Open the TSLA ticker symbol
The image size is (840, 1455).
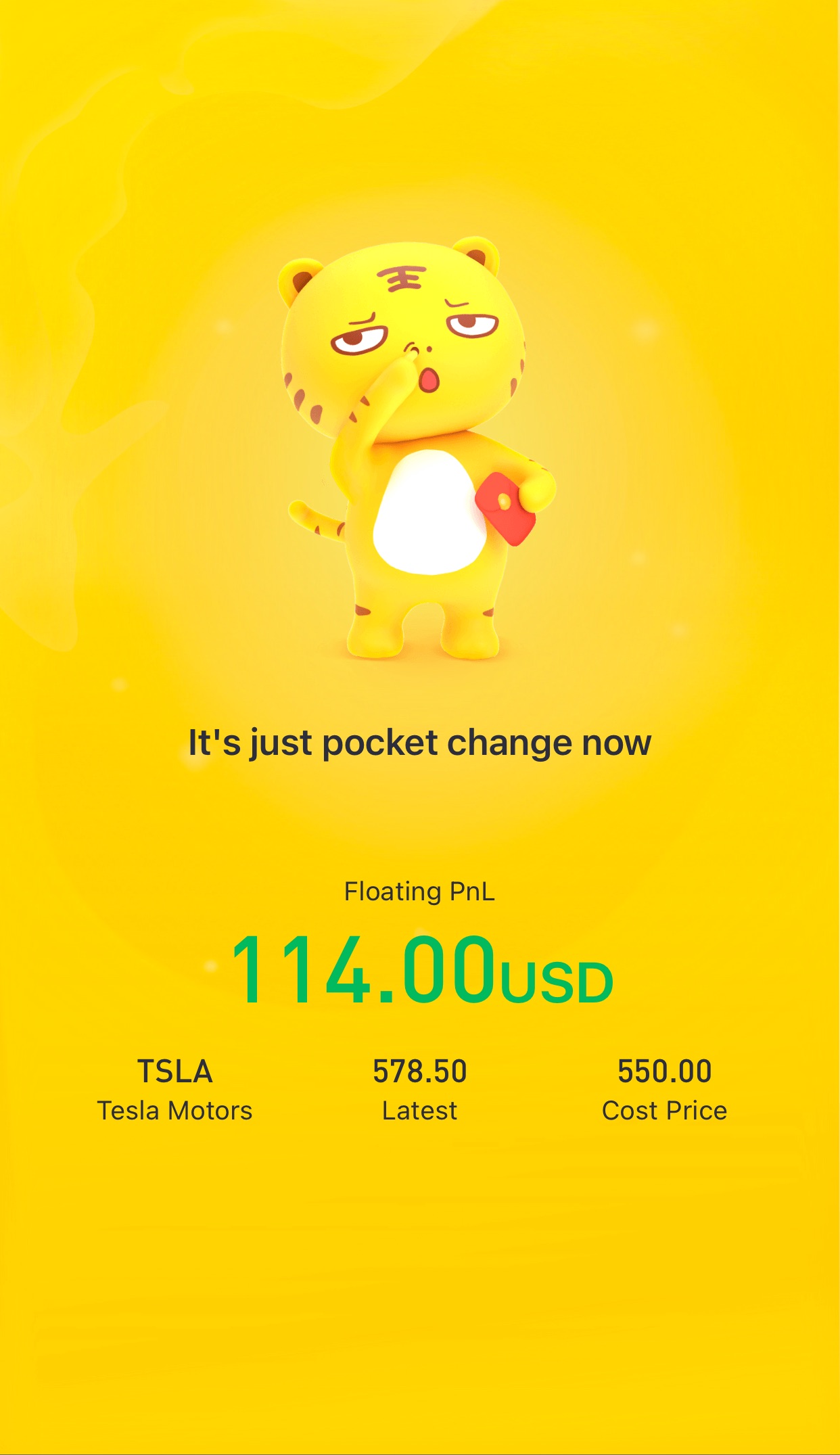[x=175, y=1071]
